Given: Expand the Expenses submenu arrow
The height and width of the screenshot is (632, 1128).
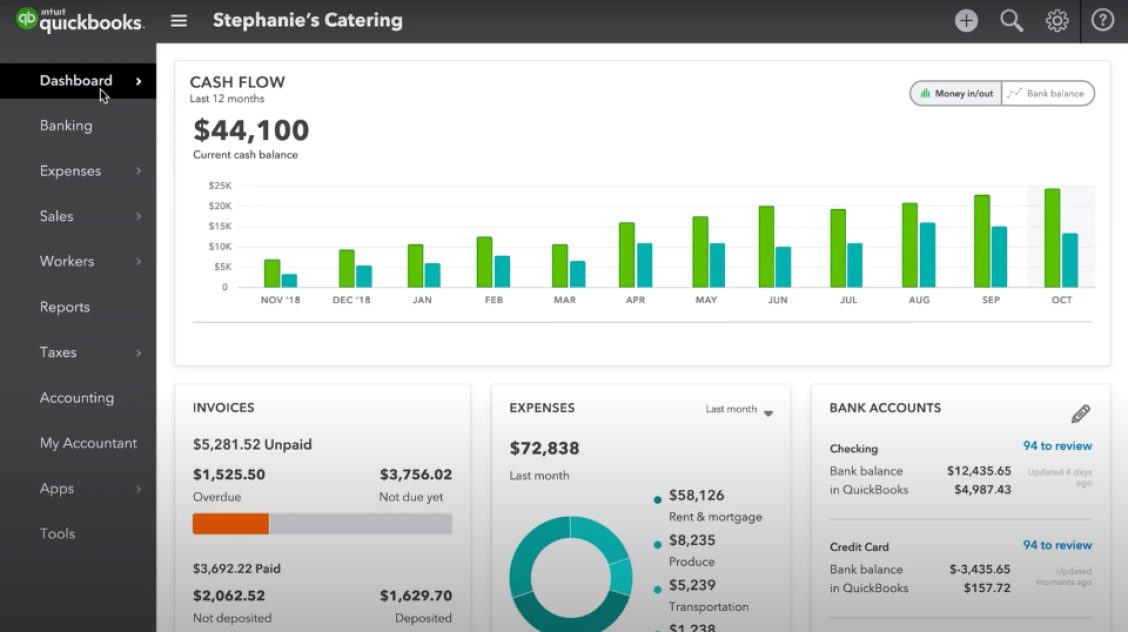Looking at the screenshot, I should click(x=139, y=171).
